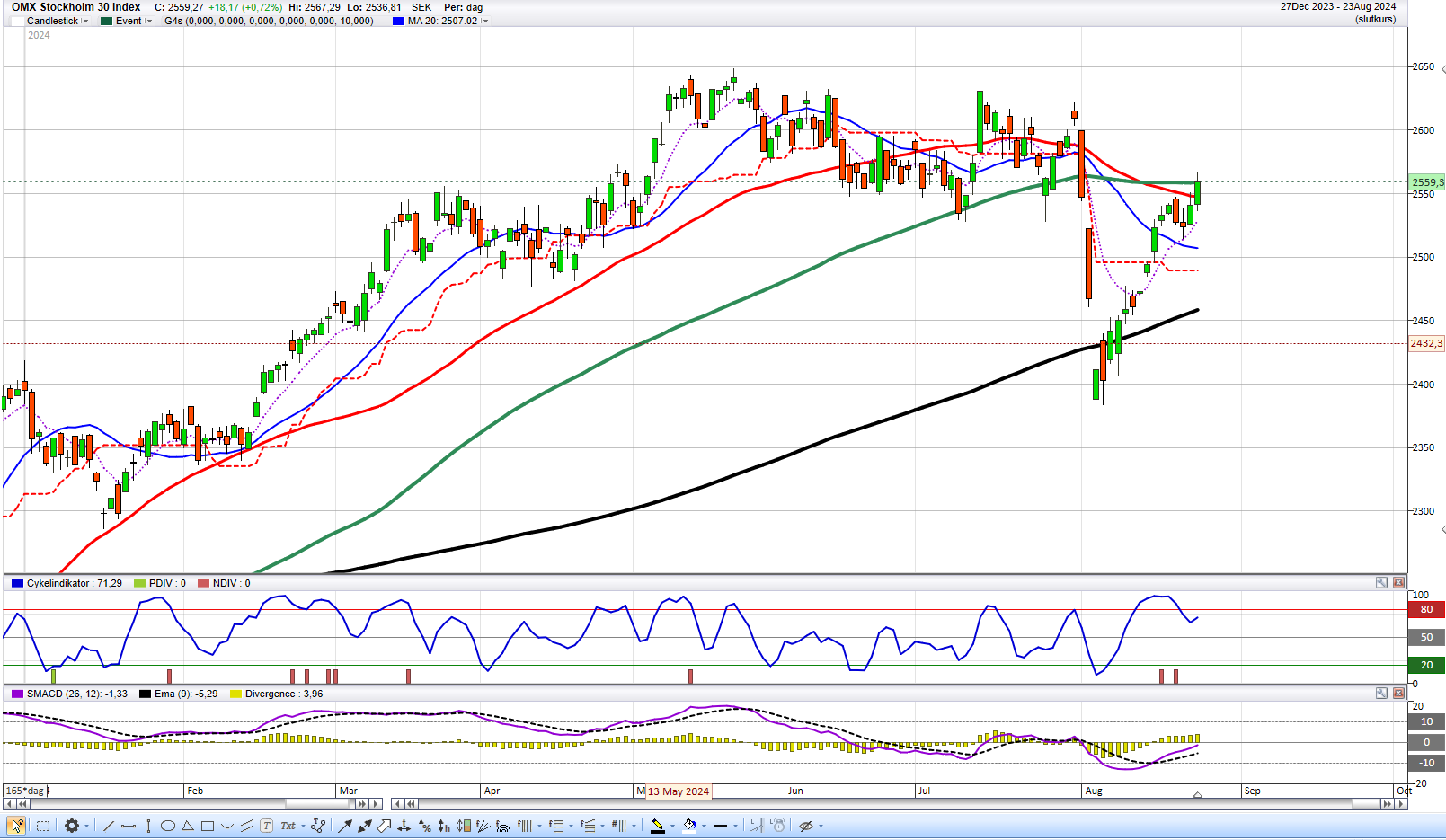Image resolution: width=1446 pixels, height=840 pixels.
Task: Select the double-headed arrow tool
Action: click(x=365, y=826)
